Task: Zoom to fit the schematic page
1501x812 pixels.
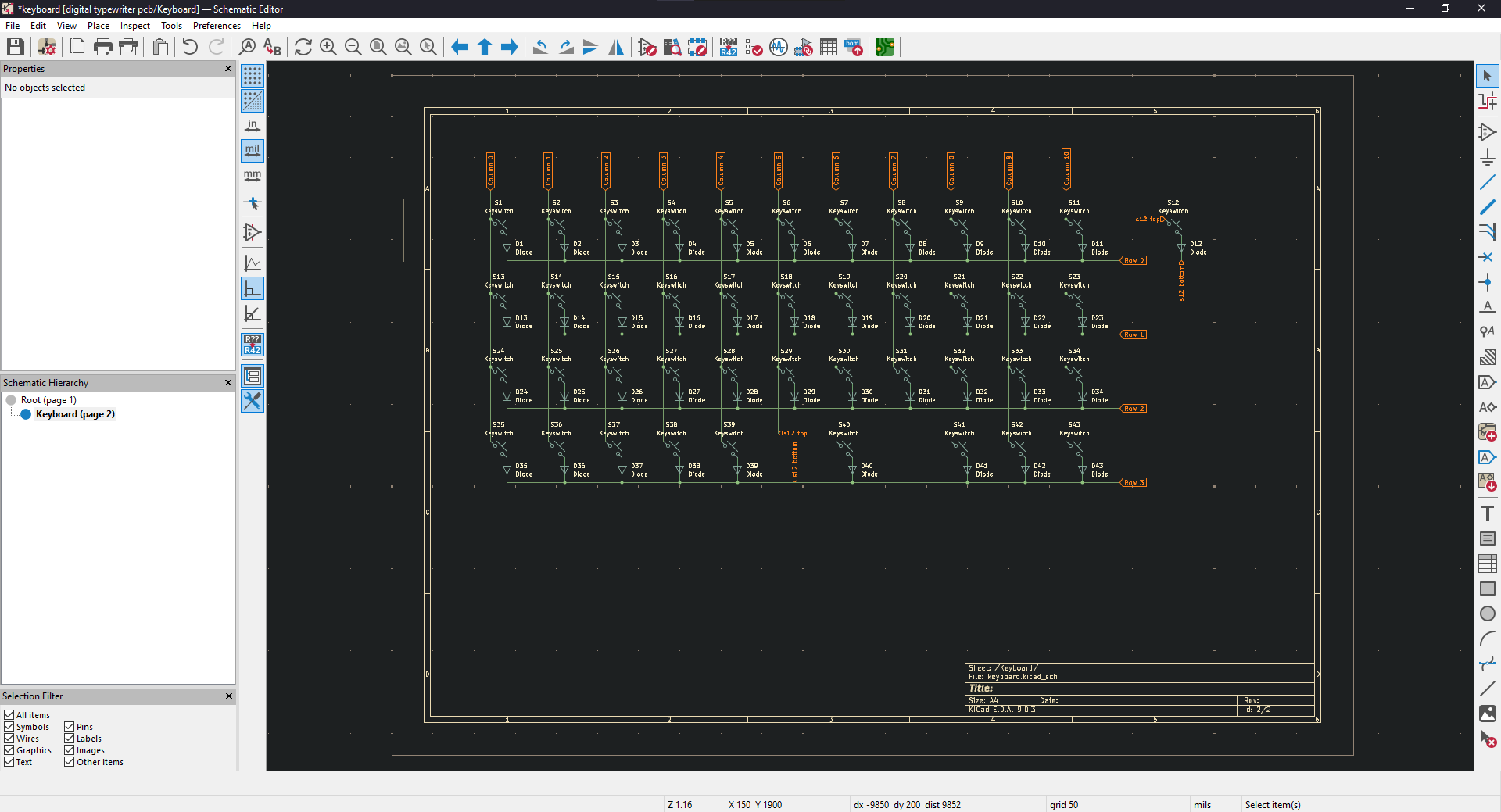Action: [x=378, y=47]
